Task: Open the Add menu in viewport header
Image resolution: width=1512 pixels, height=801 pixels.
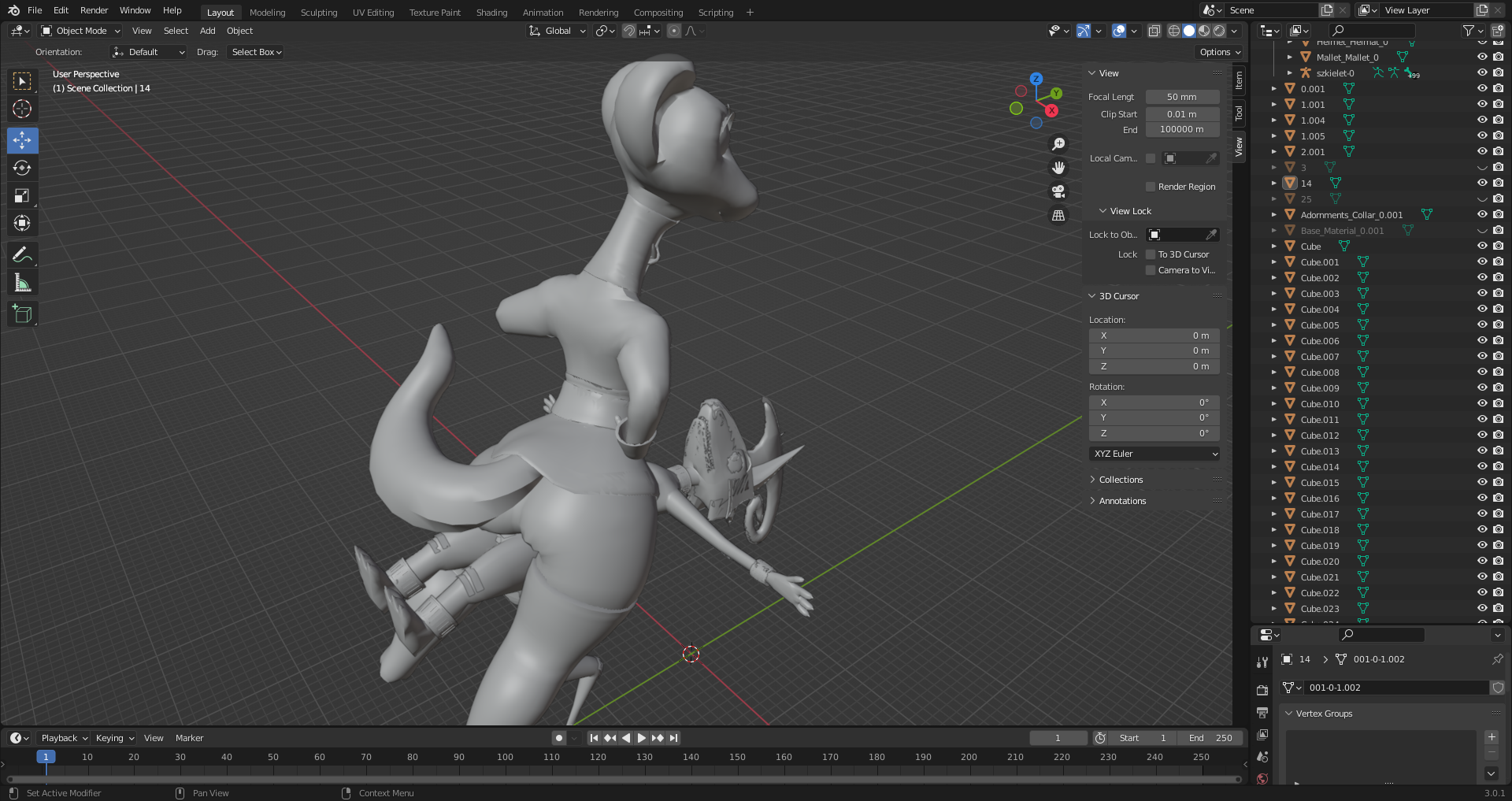Action: tap(207, 31)
